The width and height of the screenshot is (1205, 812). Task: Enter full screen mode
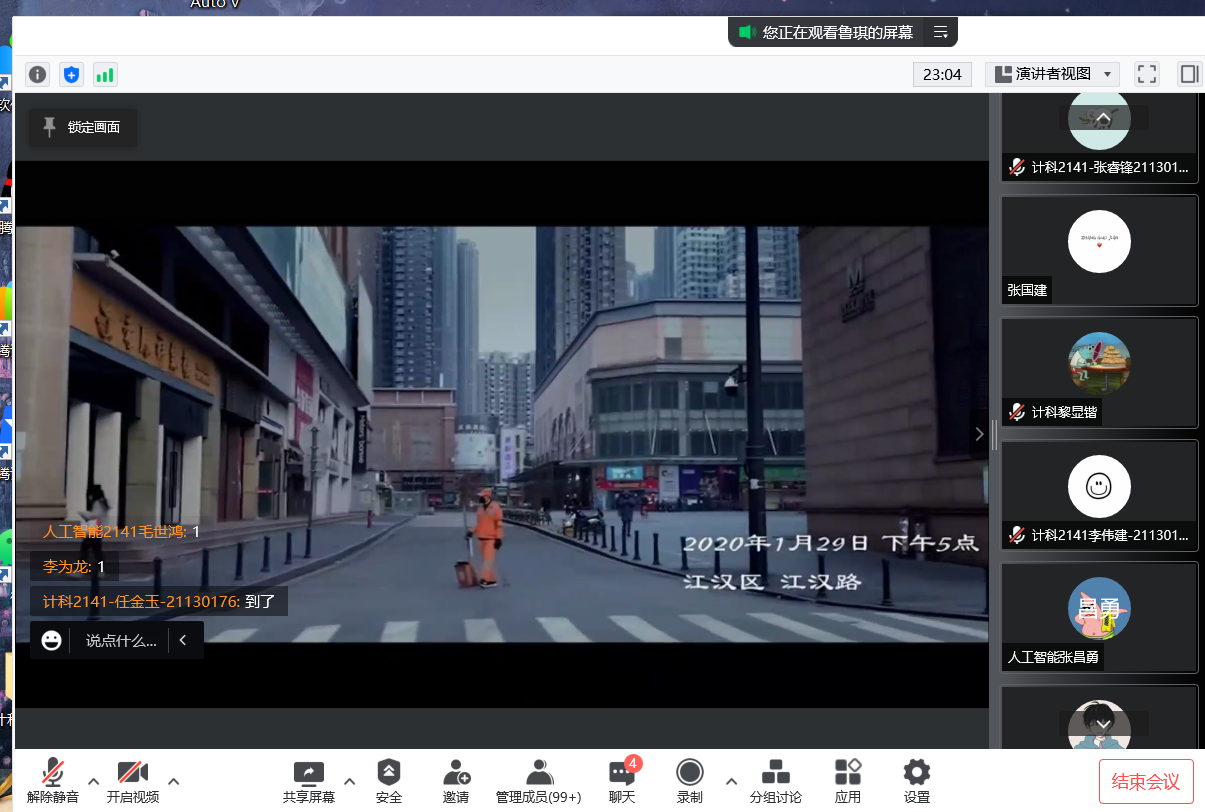[1147, 74]
